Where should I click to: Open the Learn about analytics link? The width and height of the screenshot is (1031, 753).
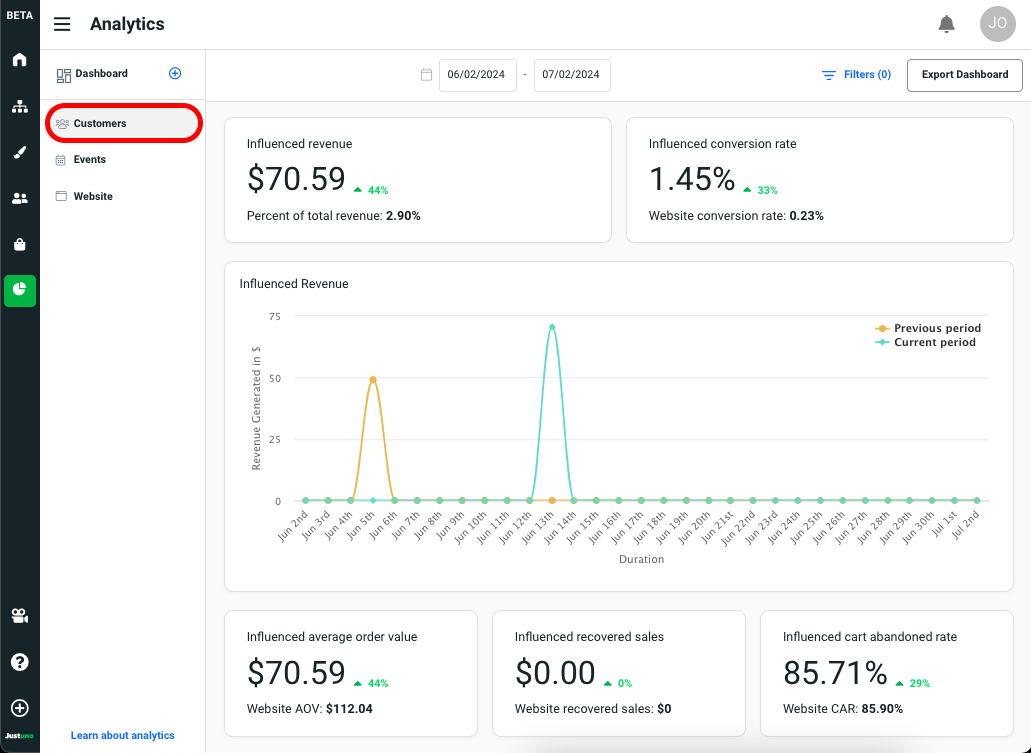coord(122,735)
